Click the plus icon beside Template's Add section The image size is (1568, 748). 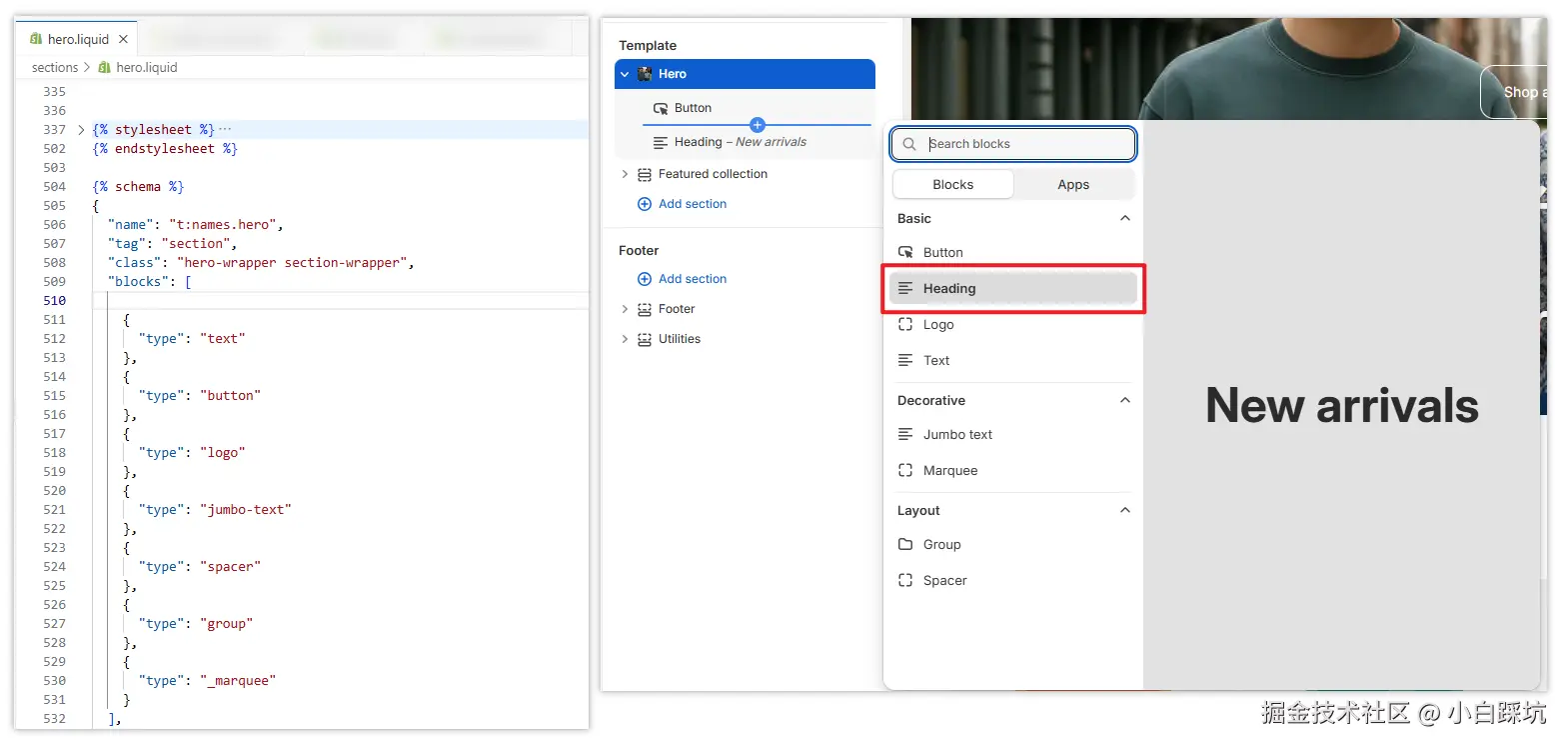point(645,204)
